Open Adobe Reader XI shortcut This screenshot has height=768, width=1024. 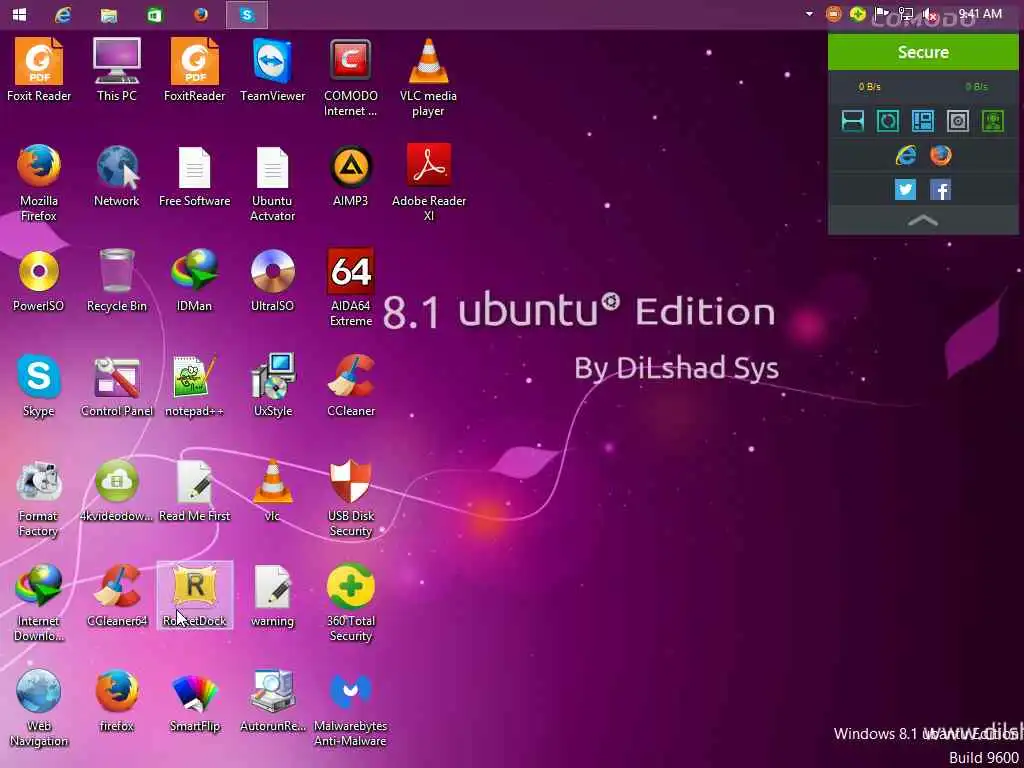point(428,183)
